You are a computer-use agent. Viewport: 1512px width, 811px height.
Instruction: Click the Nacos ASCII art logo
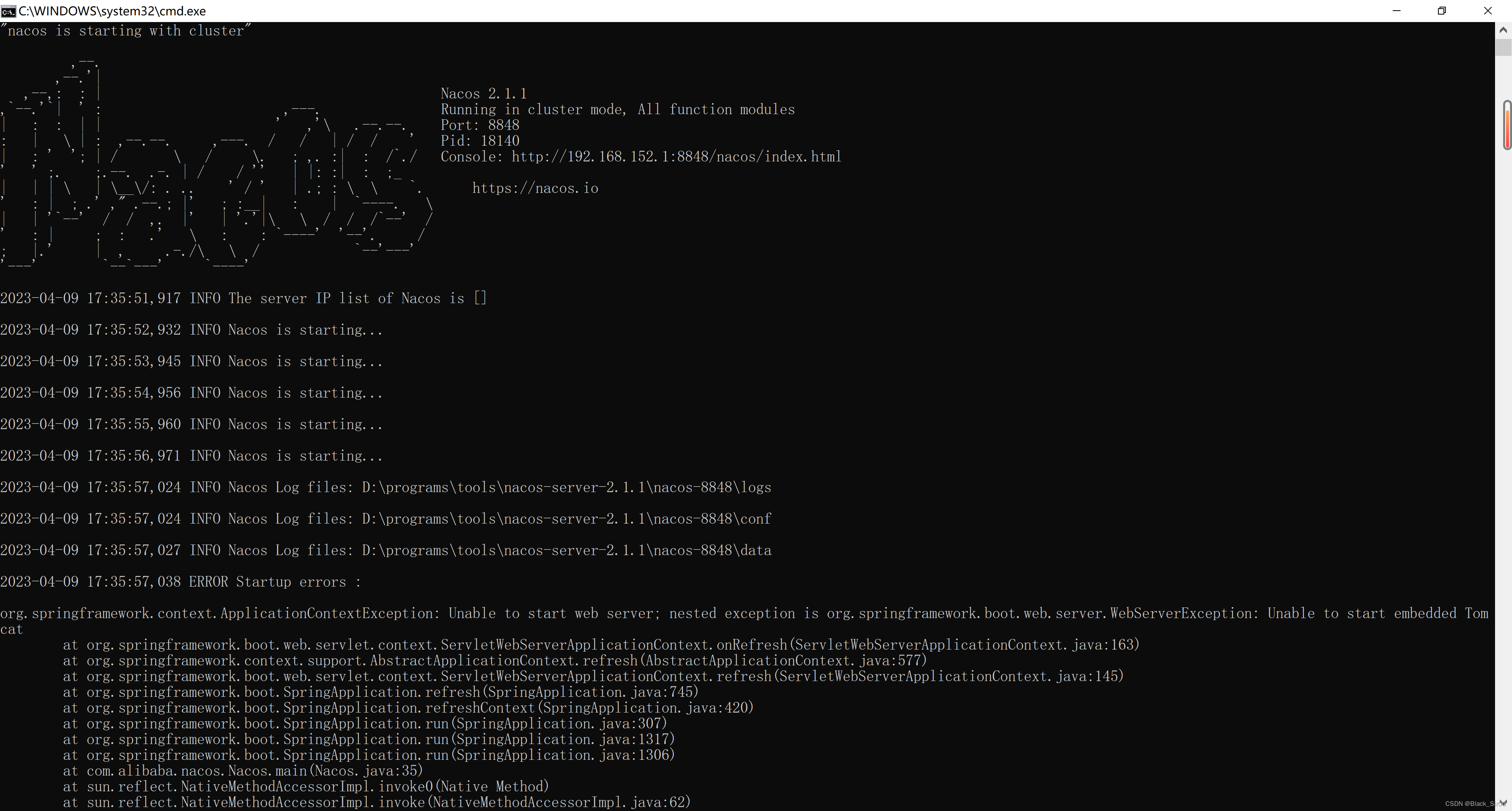[217, 164]
